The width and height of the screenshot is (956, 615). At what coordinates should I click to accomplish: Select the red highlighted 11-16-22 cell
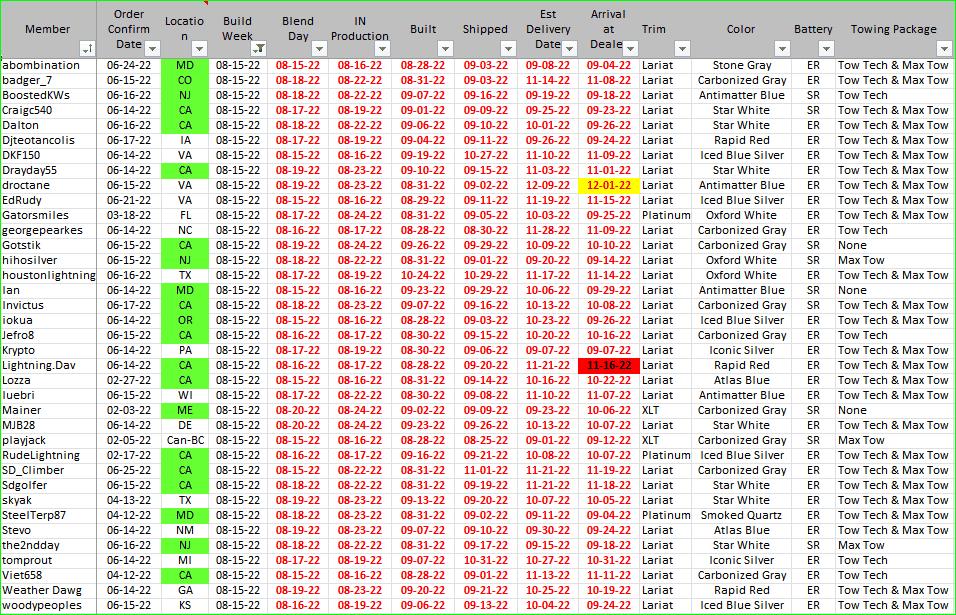tap(609, 365)
